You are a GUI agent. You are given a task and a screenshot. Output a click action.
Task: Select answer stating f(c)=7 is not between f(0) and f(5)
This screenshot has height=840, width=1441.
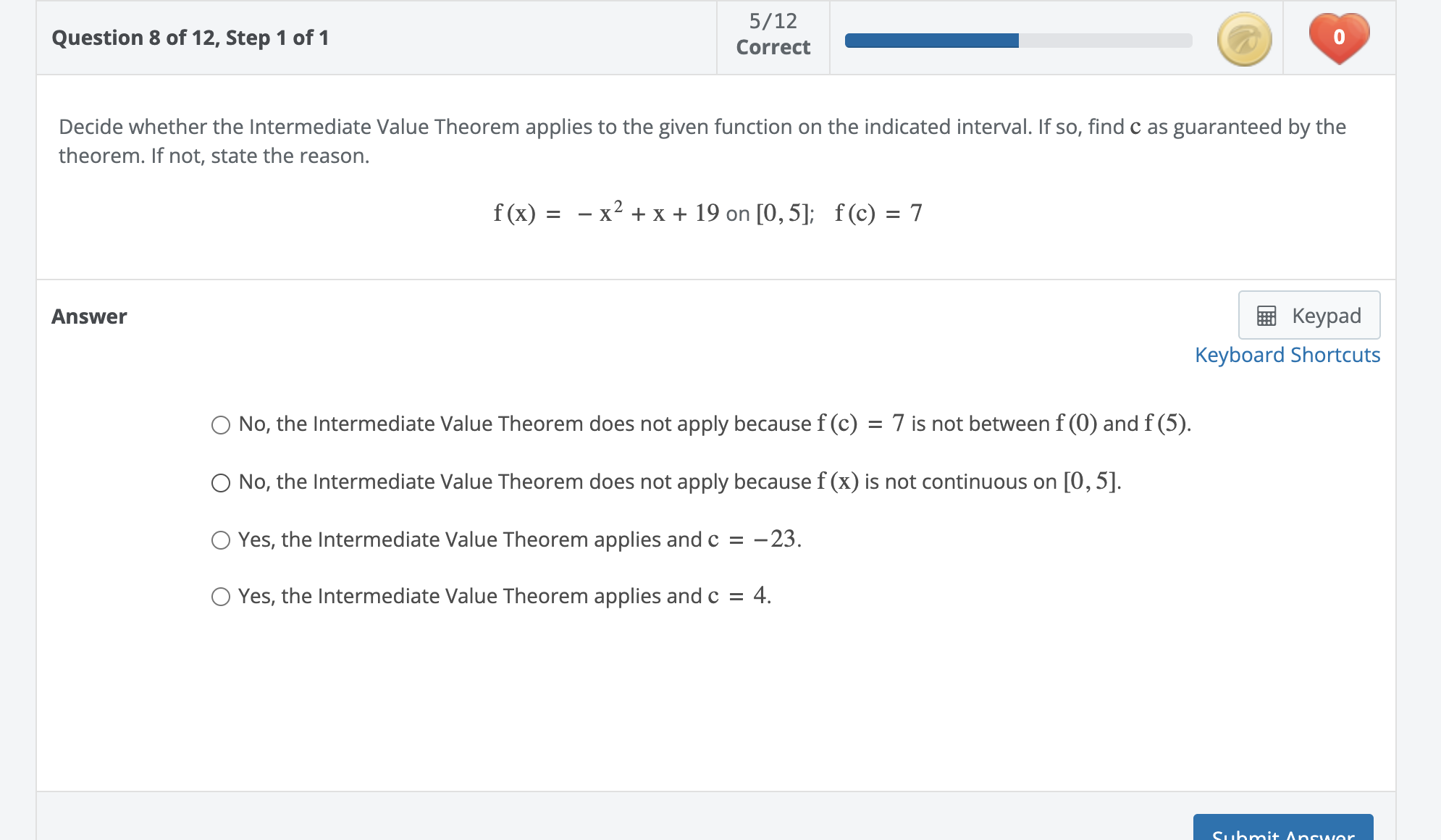click(220, 424)
